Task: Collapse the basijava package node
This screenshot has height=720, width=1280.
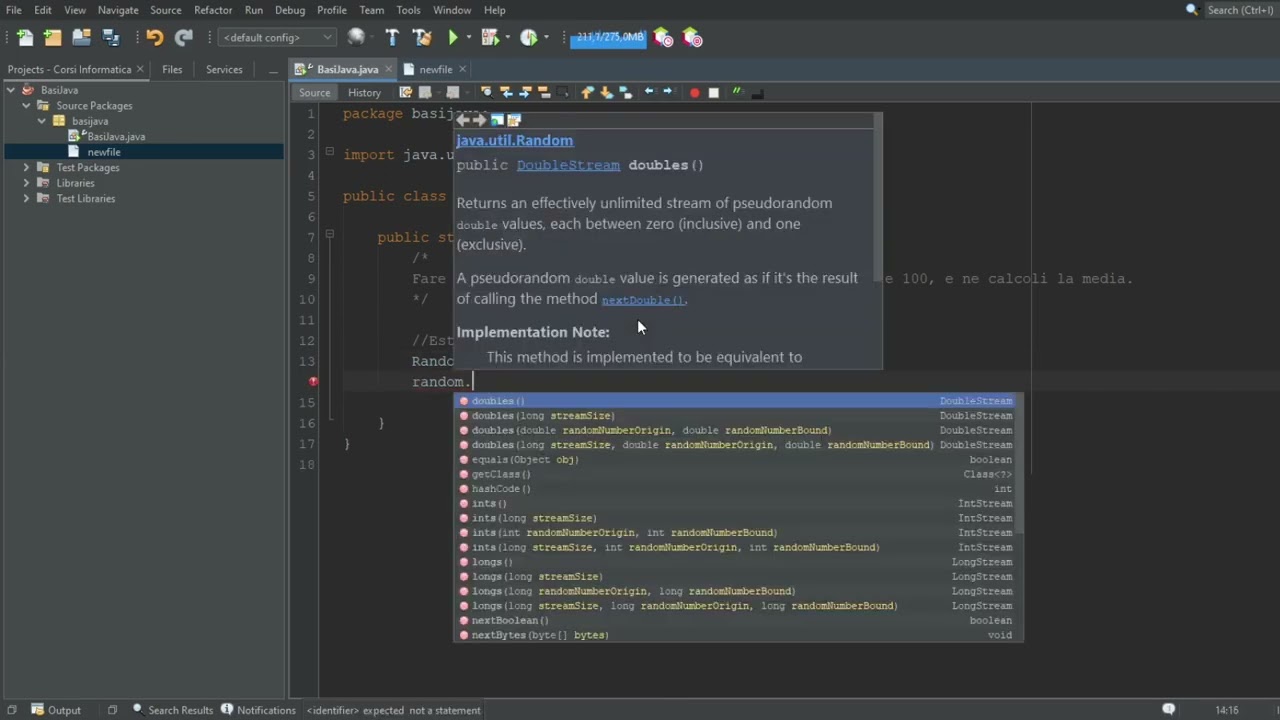Action: (x=42, y=121)
